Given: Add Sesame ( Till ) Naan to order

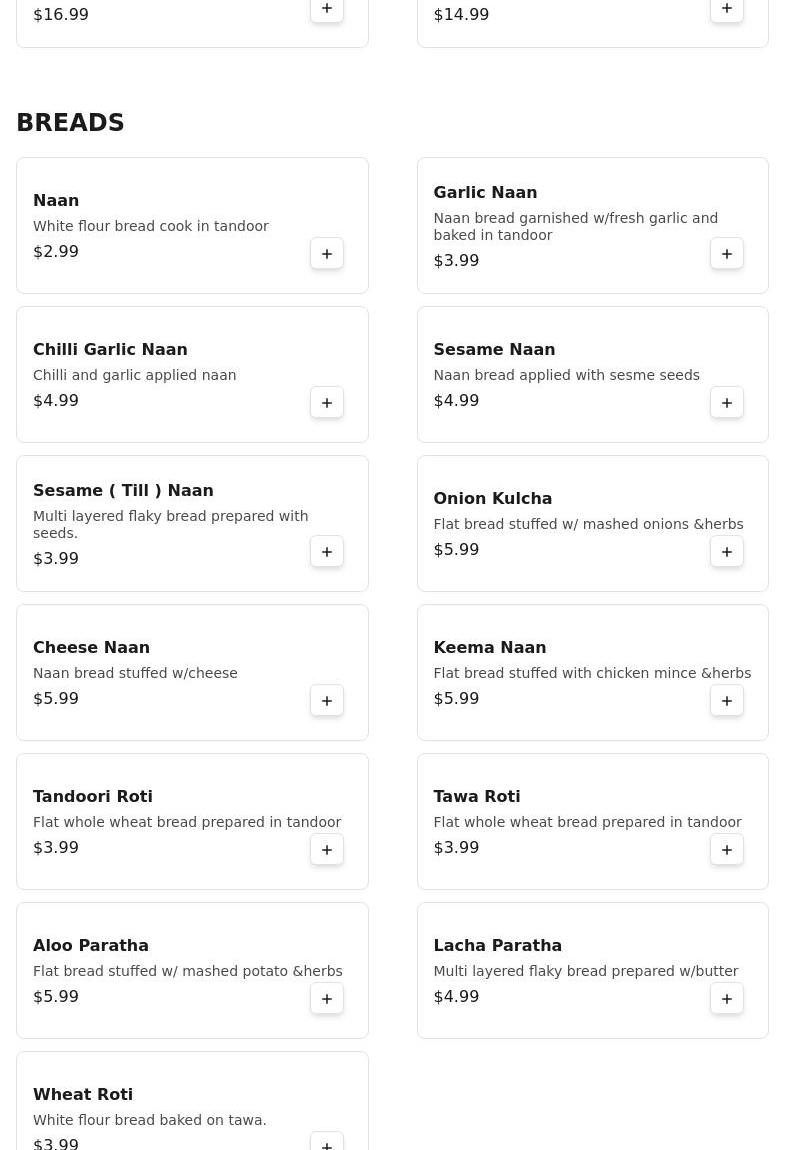Looking at the screenshot, I should click(327, 552).
